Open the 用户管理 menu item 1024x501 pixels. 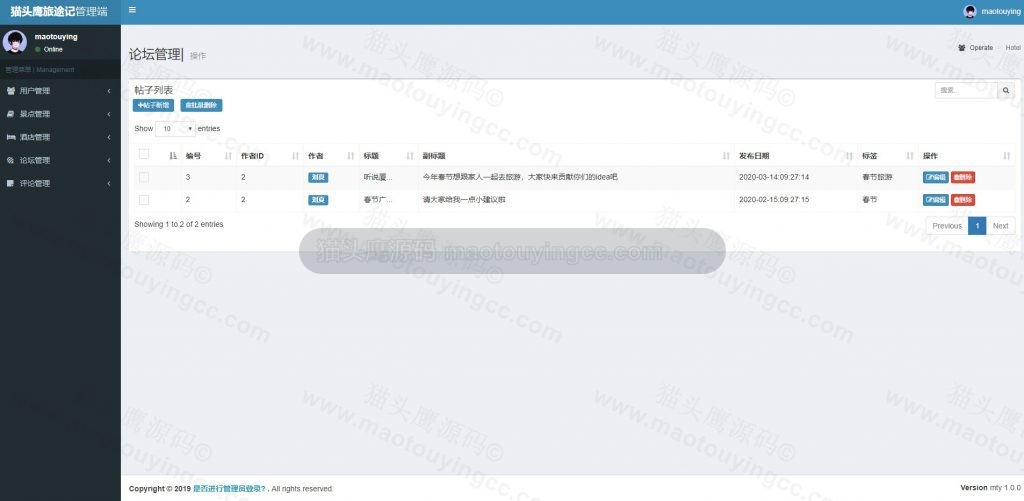(x=60, y=91)
